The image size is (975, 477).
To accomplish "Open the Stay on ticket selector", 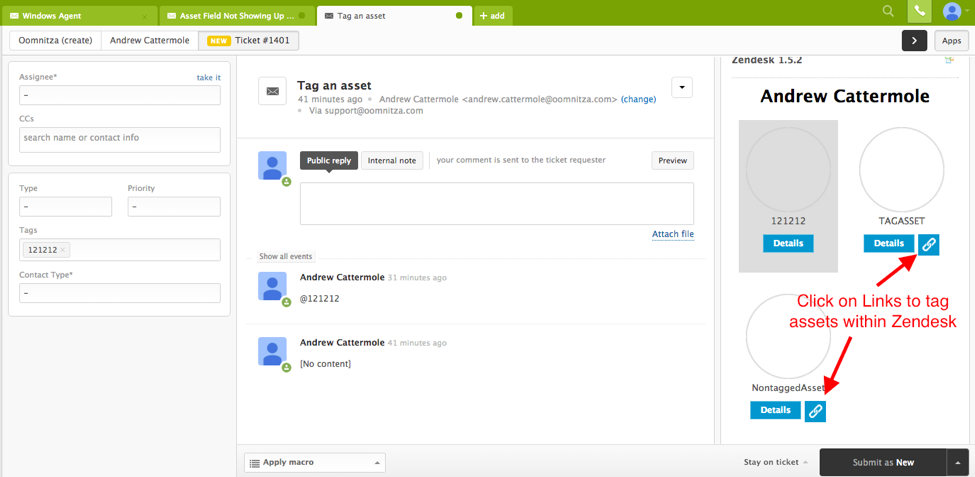I will [776, 462].
